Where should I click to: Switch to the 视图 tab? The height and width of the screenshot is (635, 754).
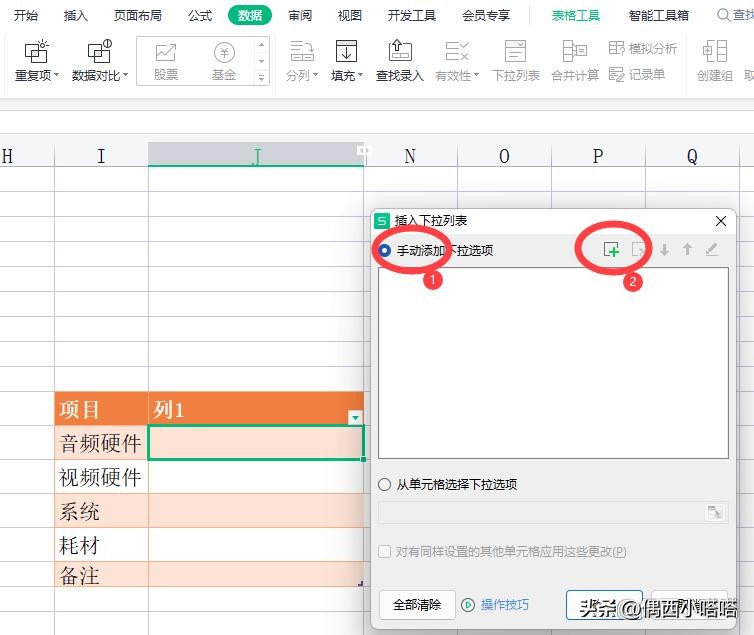point(350,15)
